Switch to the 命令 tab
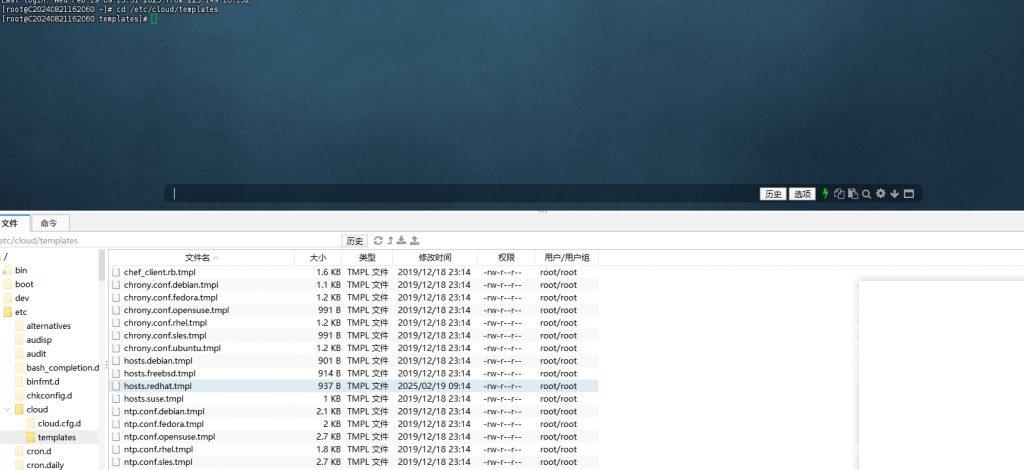 coord(49,223)
